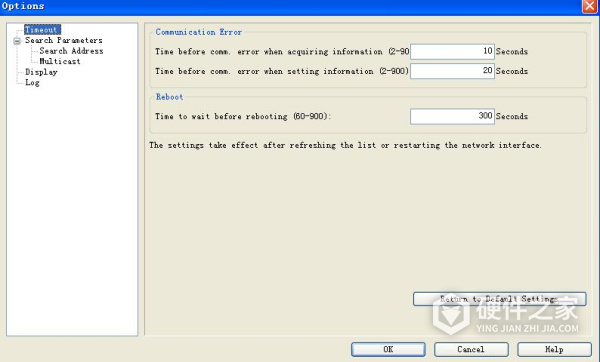Focus the acquiring information timeout field
Viewport: 600px width, 362px height.
(452, 51)
